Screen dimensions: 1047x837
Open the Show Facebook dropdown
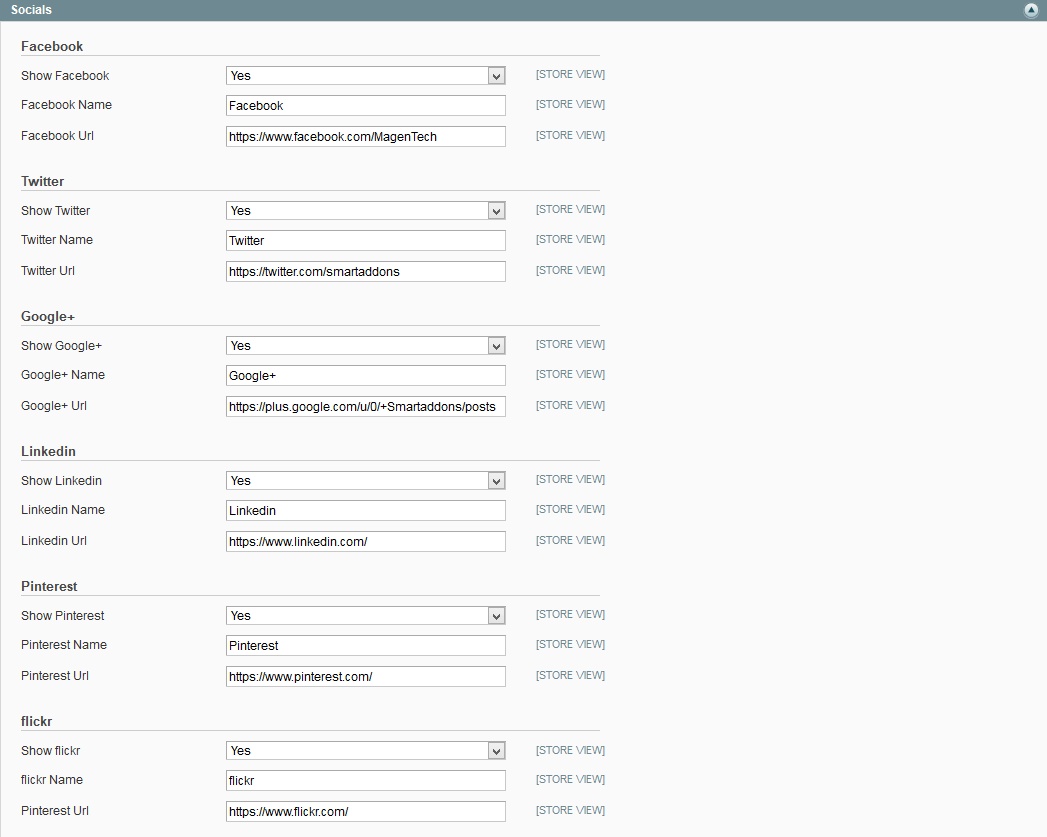365,76
